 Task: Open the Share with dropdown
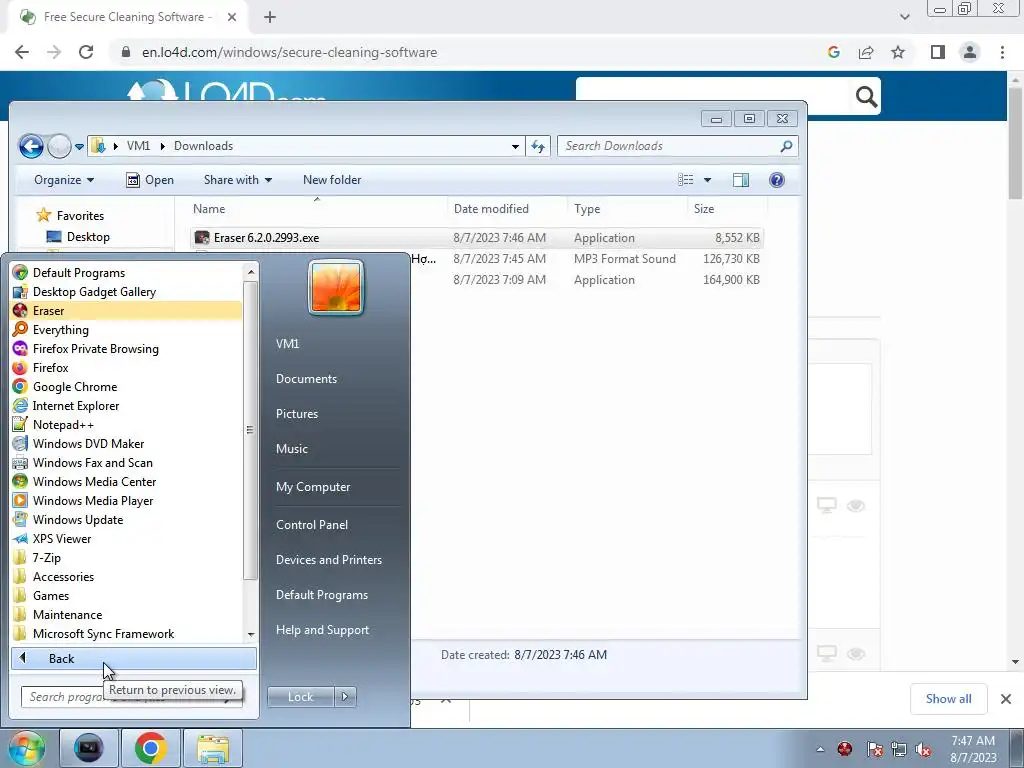[238, 180]
